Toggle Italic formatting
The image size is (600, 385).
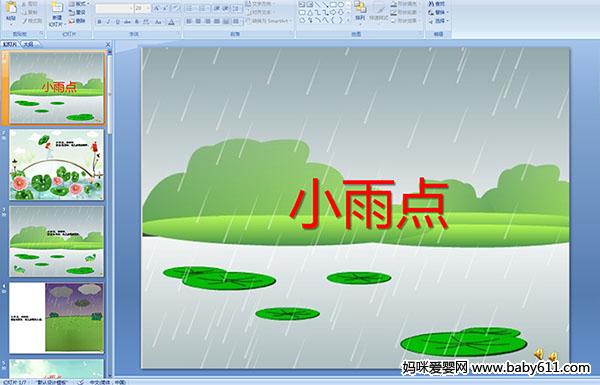click(x=109, y=22)
